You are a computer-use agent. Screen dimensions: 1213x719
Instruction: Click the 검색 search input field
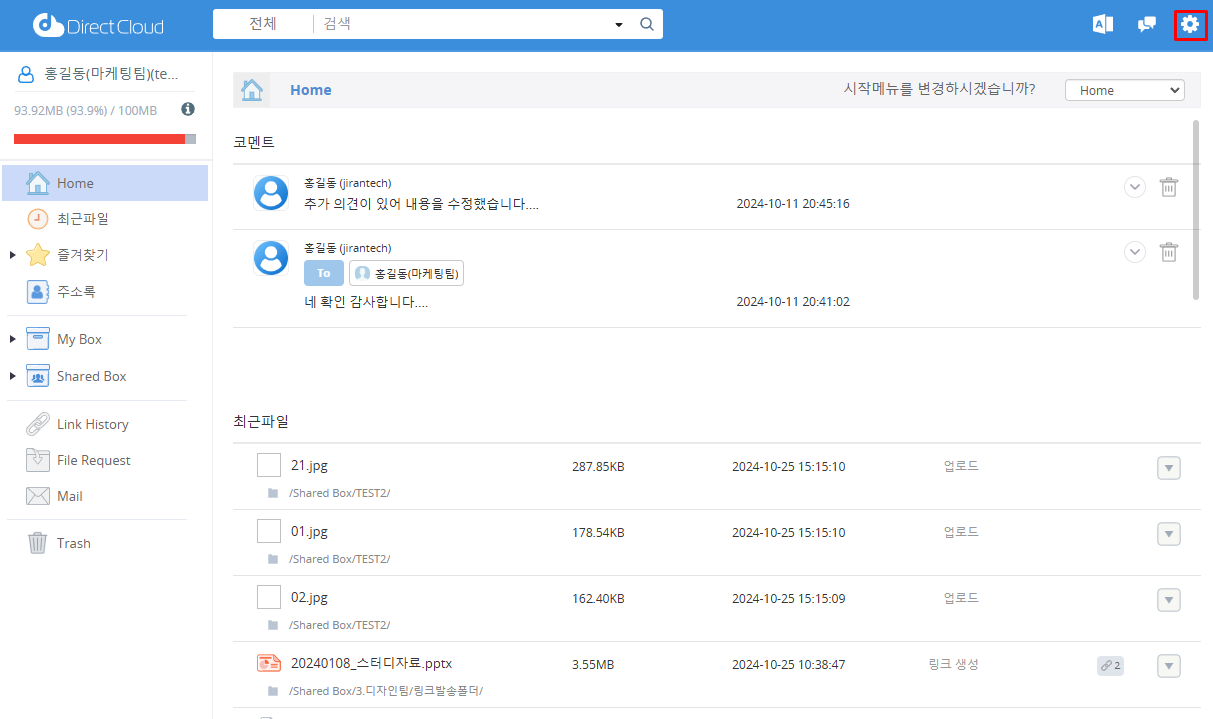pos(460,24)
